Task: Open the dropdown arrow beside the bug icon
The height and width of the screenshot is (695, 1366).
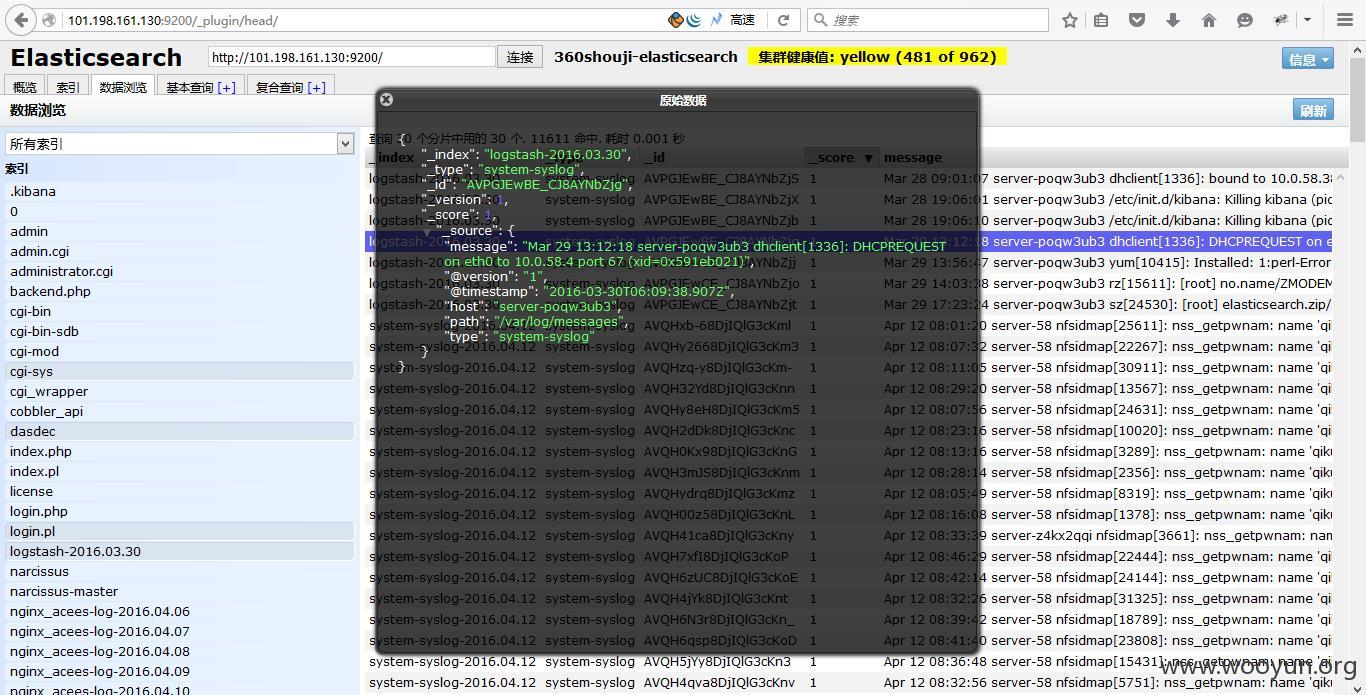Action: [1307, 20]
